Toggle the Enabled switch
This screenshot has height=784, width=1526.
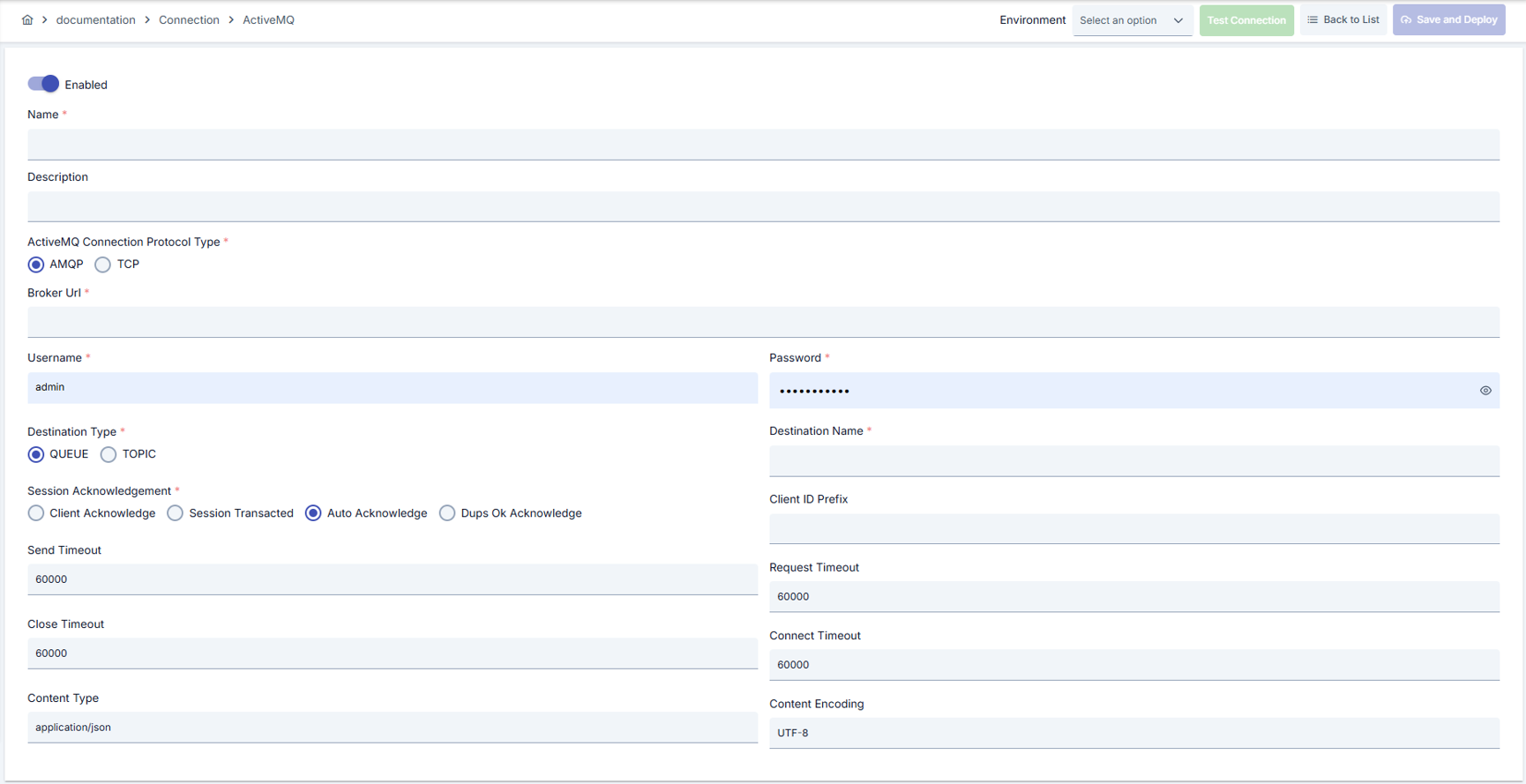pos(43,84)
